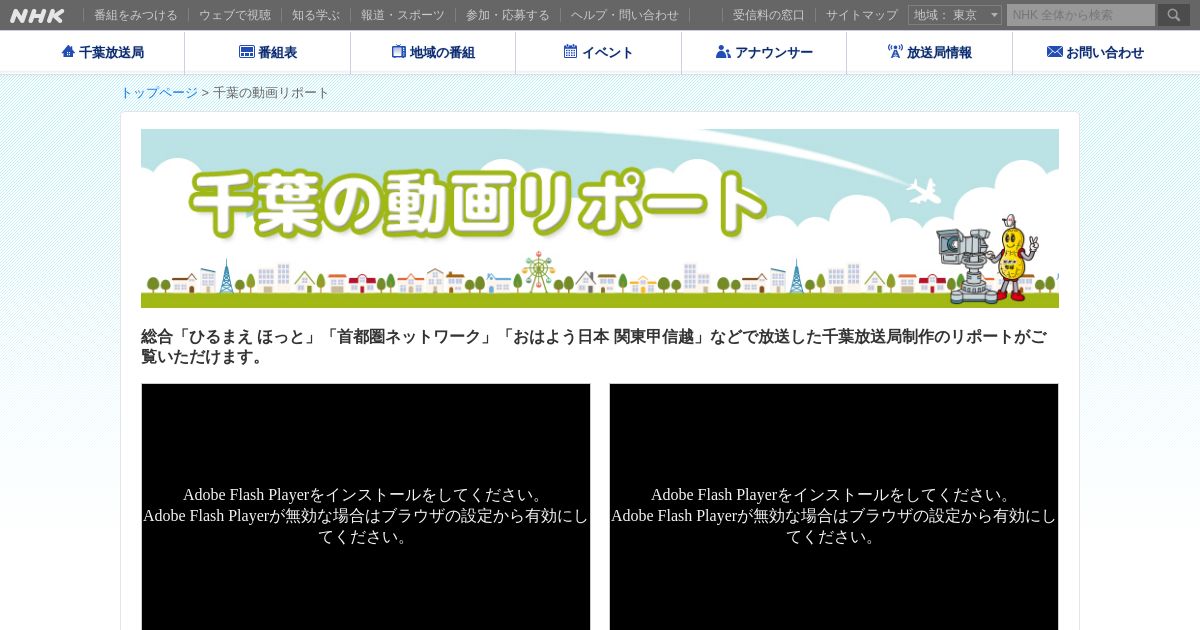1200x630 pixels.
Task: Select the 番組表 navigation tab
Action: point(268,53)
